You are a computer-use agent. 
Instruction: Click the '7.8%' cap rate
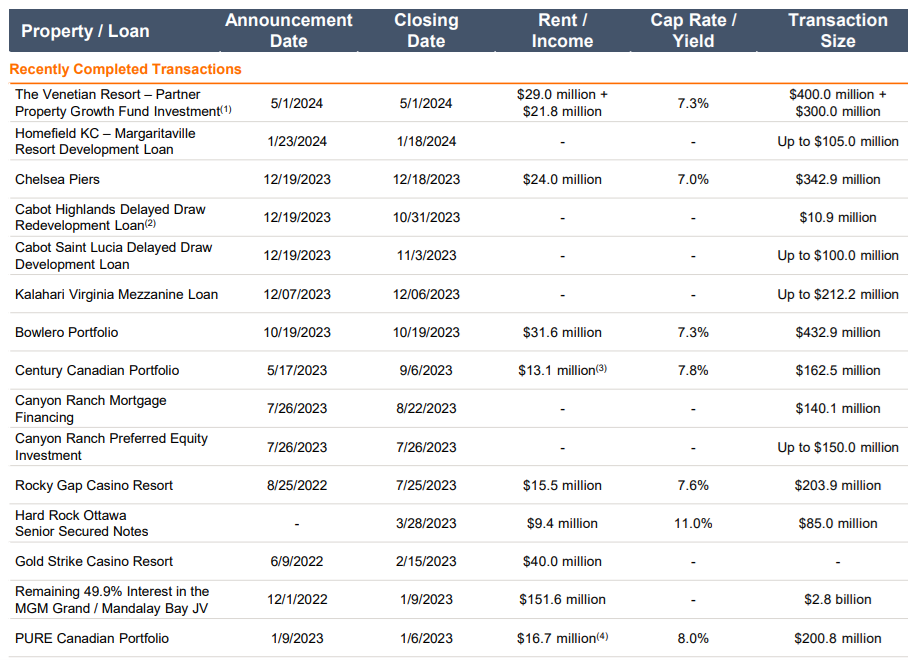(693, 371)
